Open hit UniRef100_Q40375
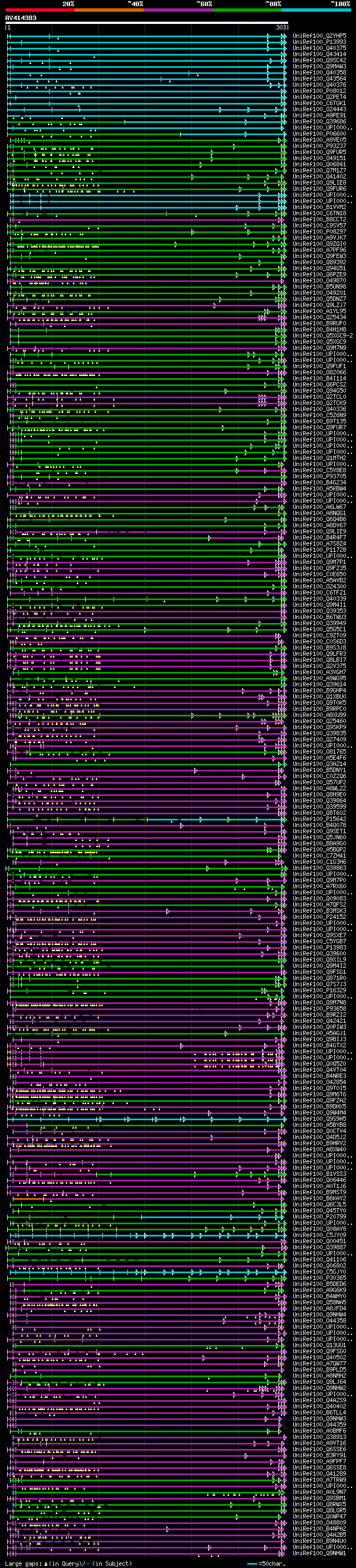356x1568 pixels. [319, 48]
